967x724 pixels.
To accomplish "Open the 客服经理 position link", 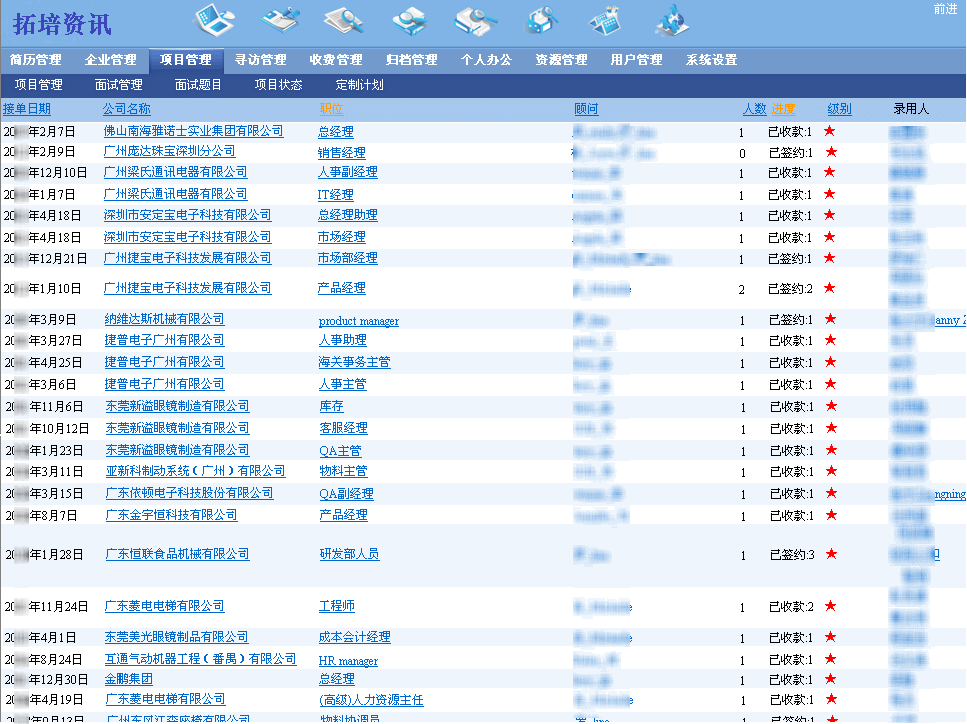I will tap(344, 428).
